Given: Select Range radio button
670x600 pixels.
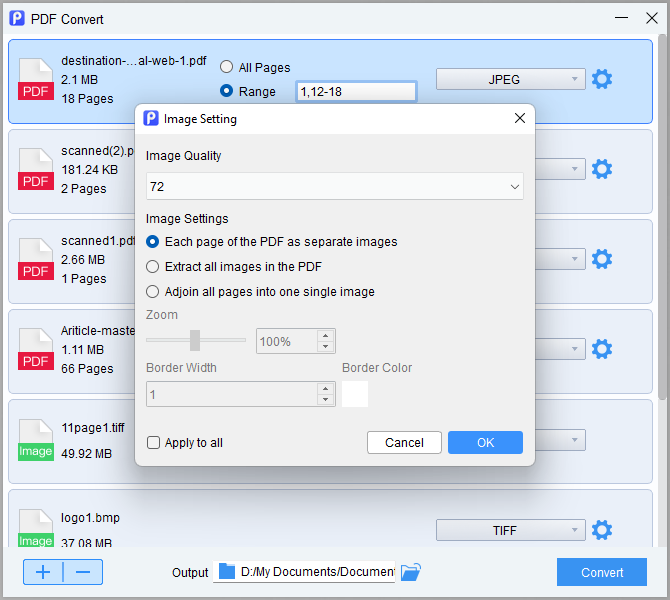Looking at the screenshot, I should tap(226, 91).
